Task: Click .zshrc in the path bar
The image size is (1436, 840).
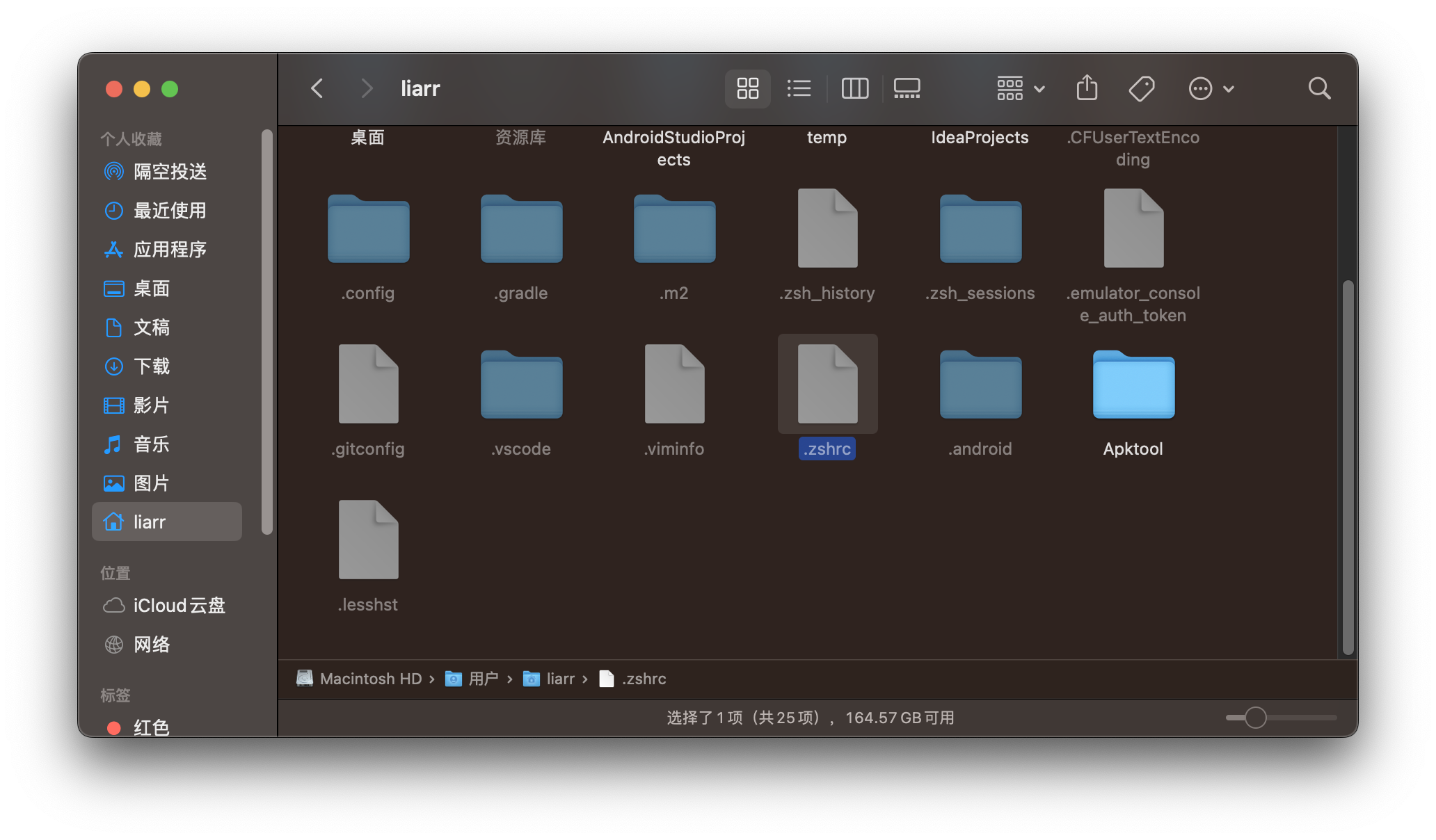Action: [632, 679]
